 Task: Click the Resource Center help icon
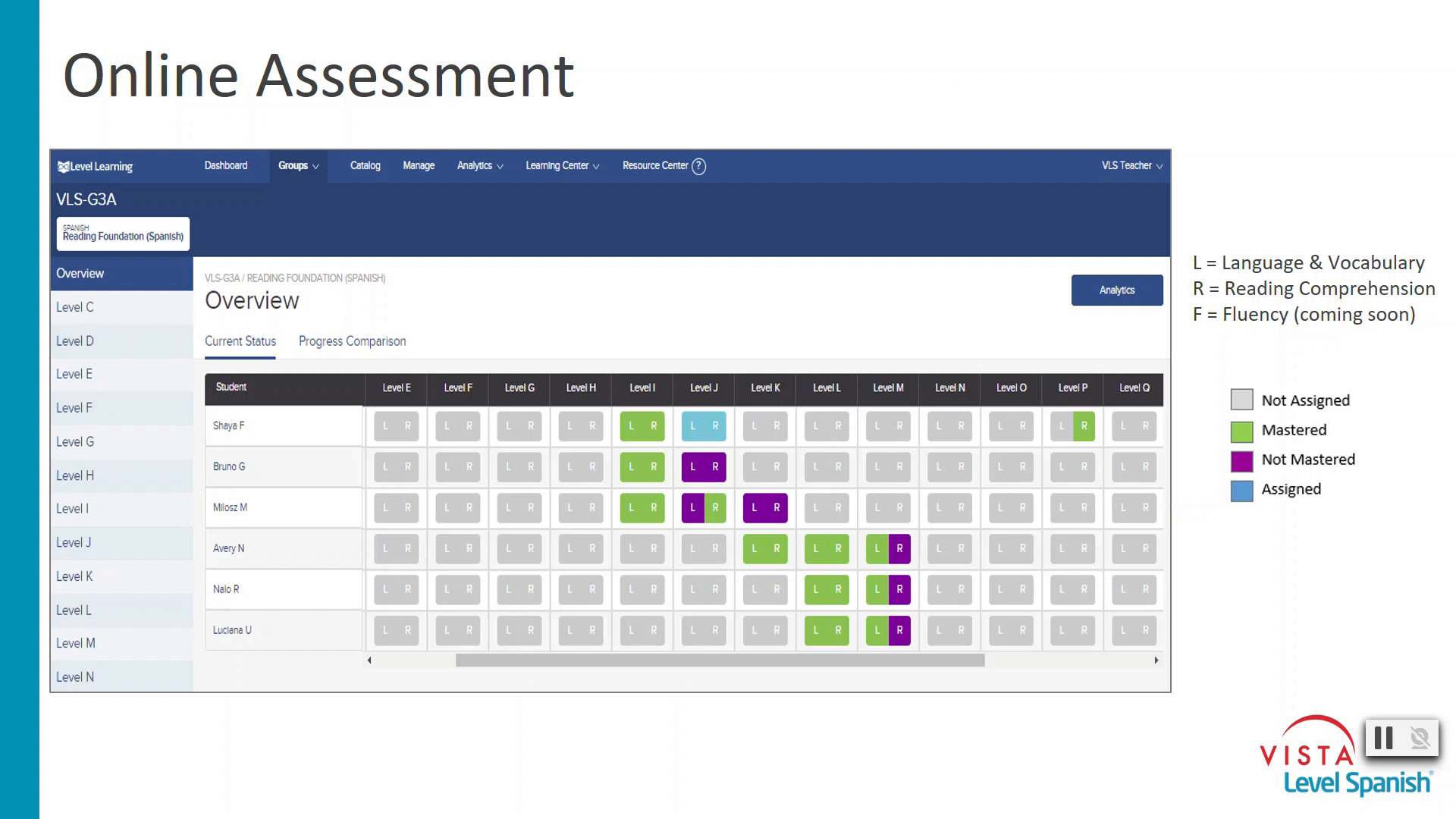[x=699, y=166]
